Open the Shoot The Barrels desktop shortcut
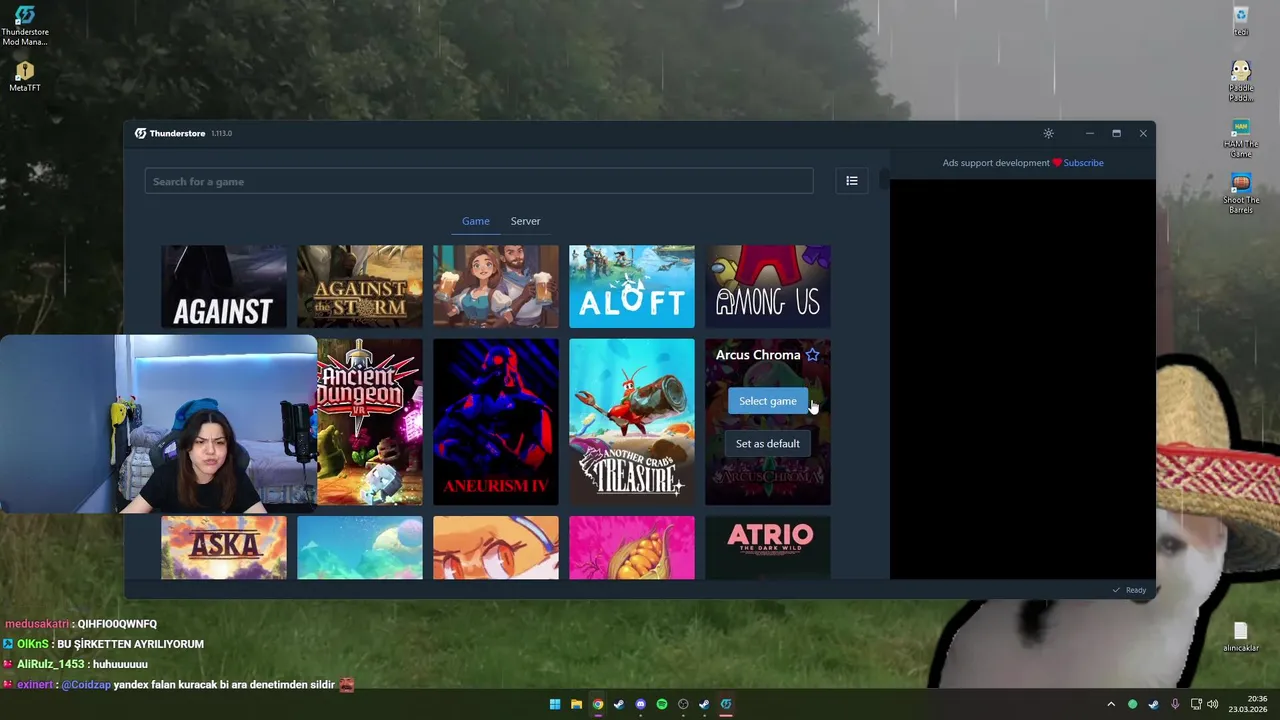Viewport: 1280px width, 720px height. pyautogui.click(x=1241, y=194)
